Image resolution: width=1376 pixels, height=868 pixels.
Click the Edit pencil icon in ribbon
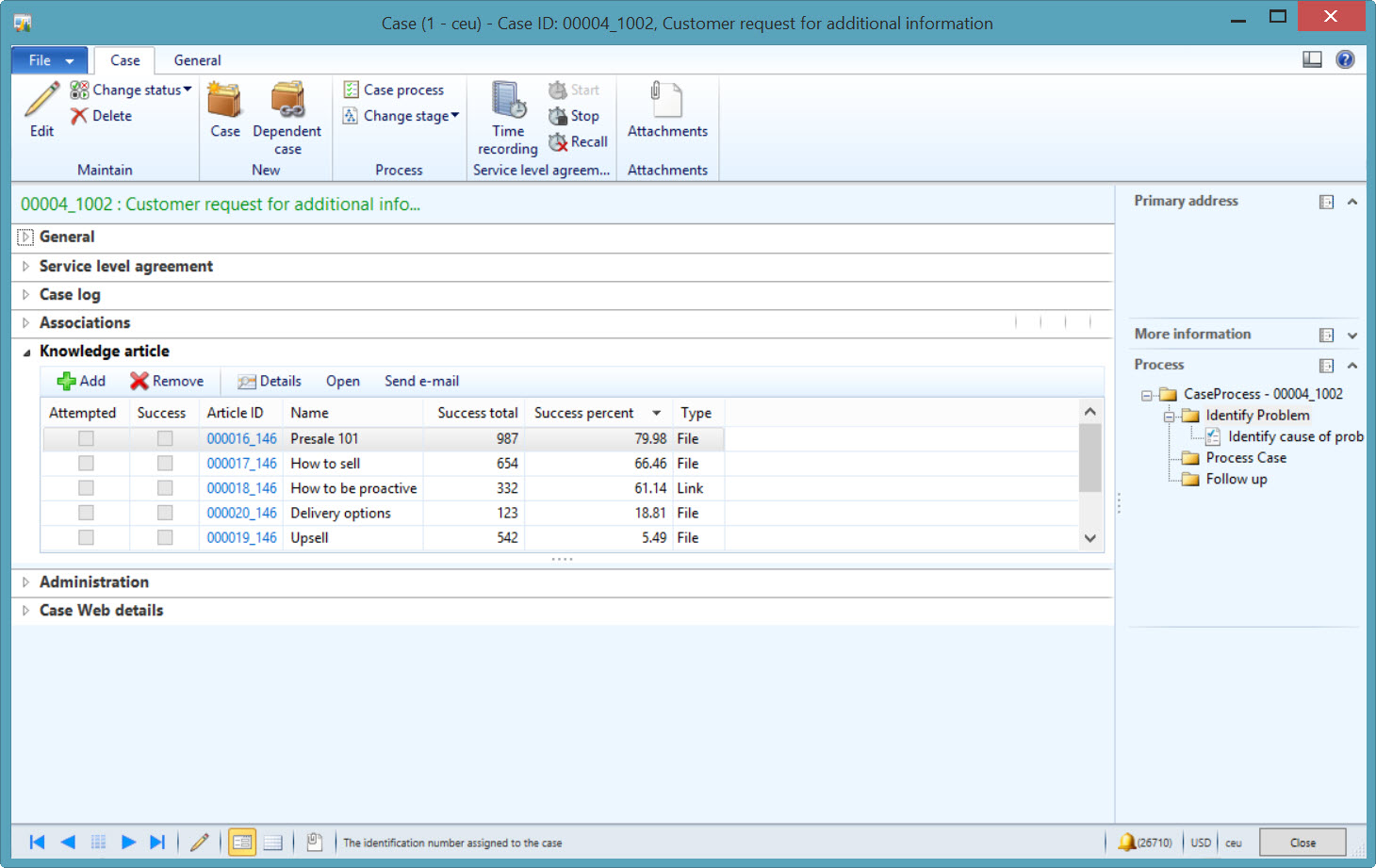(41, 101)
